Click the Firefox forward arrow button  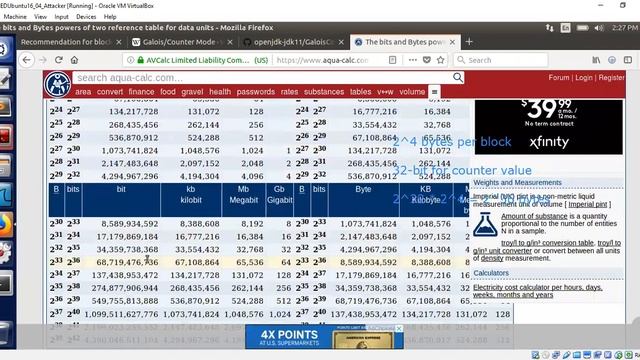(43, 60)
